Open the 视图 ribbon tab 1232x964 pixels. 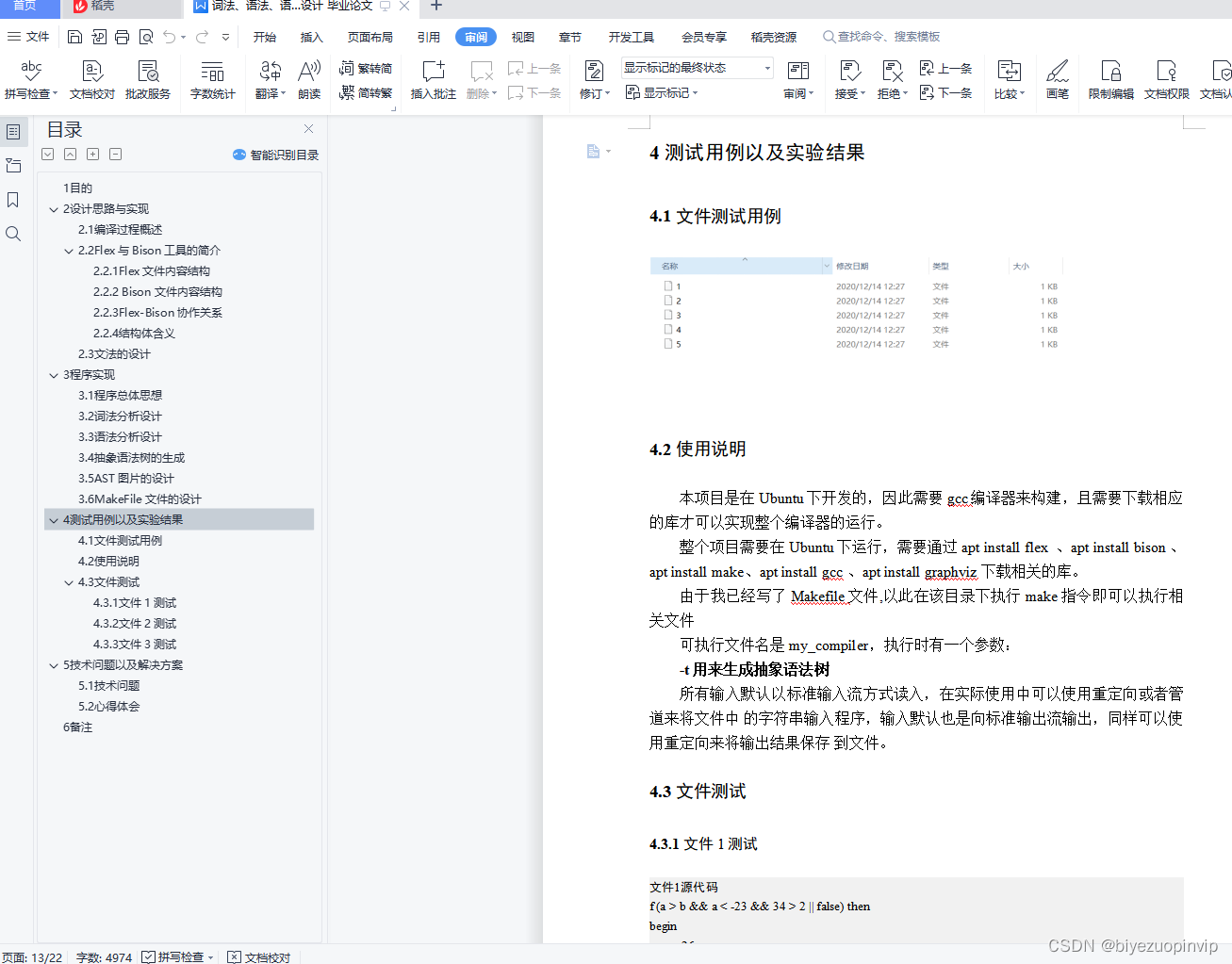tap(523, 37)
